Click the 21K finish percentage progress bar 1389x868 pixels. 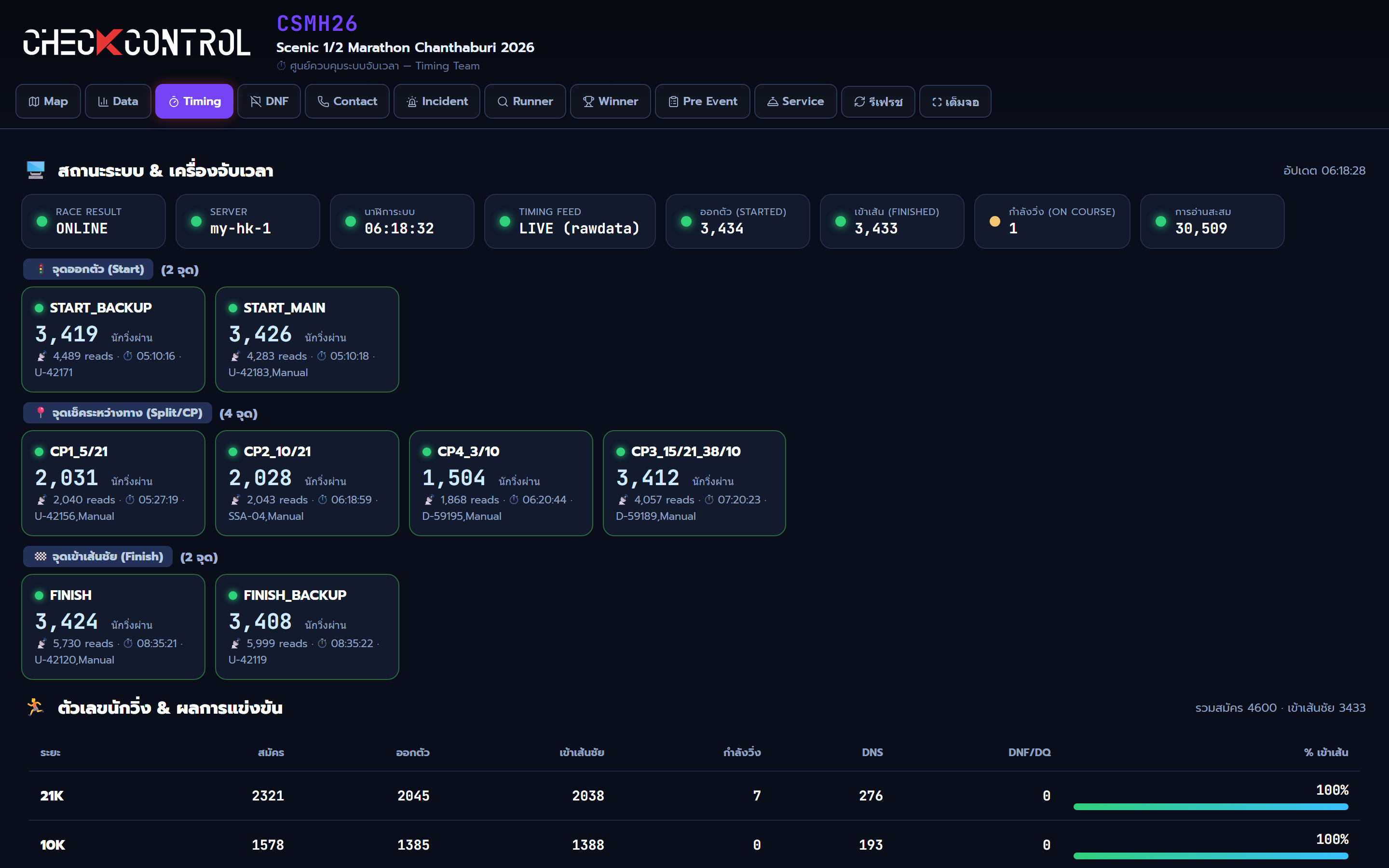1211,807
